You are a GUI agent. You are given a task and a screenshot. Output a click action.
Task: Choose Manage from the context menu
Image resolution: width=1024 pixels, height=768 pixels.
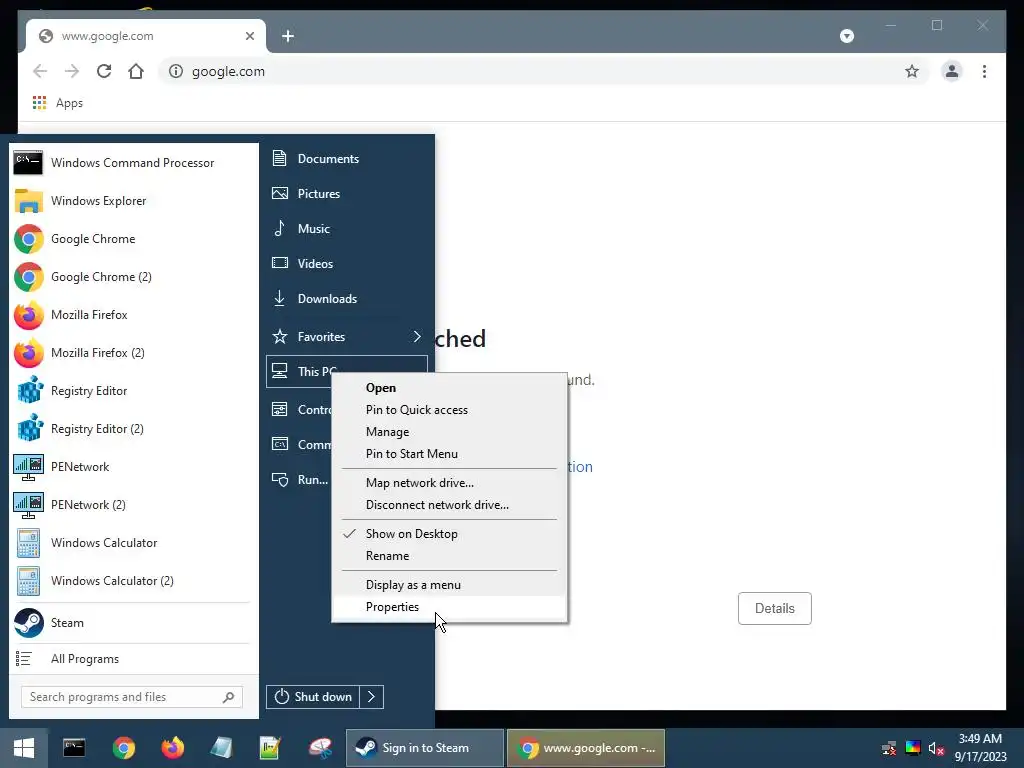pos(449,432)
